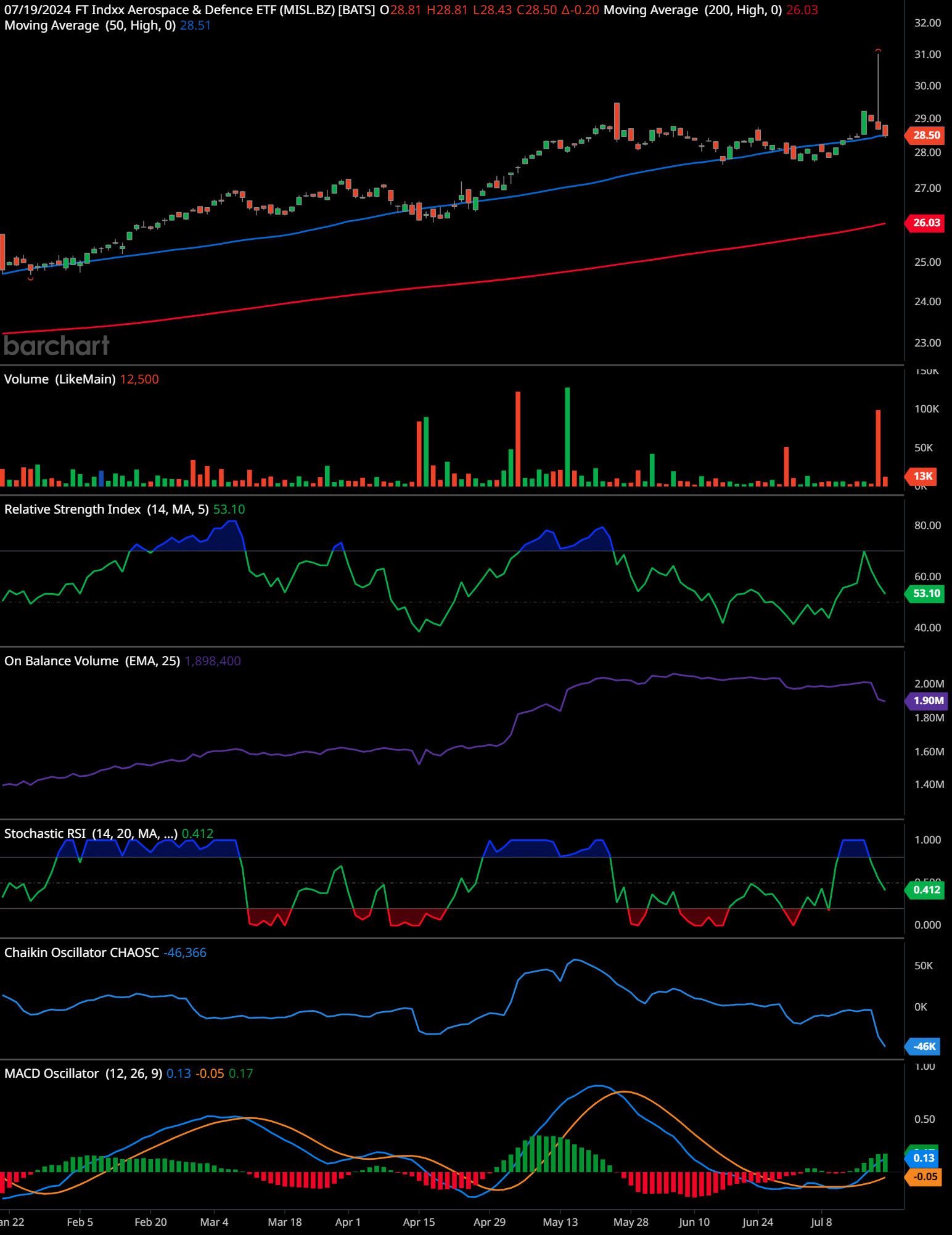This screenshot has height=1235, width=952.
Task: Click the 'Moving Average (200, High, 0)' label
Action: pos(692,10)
